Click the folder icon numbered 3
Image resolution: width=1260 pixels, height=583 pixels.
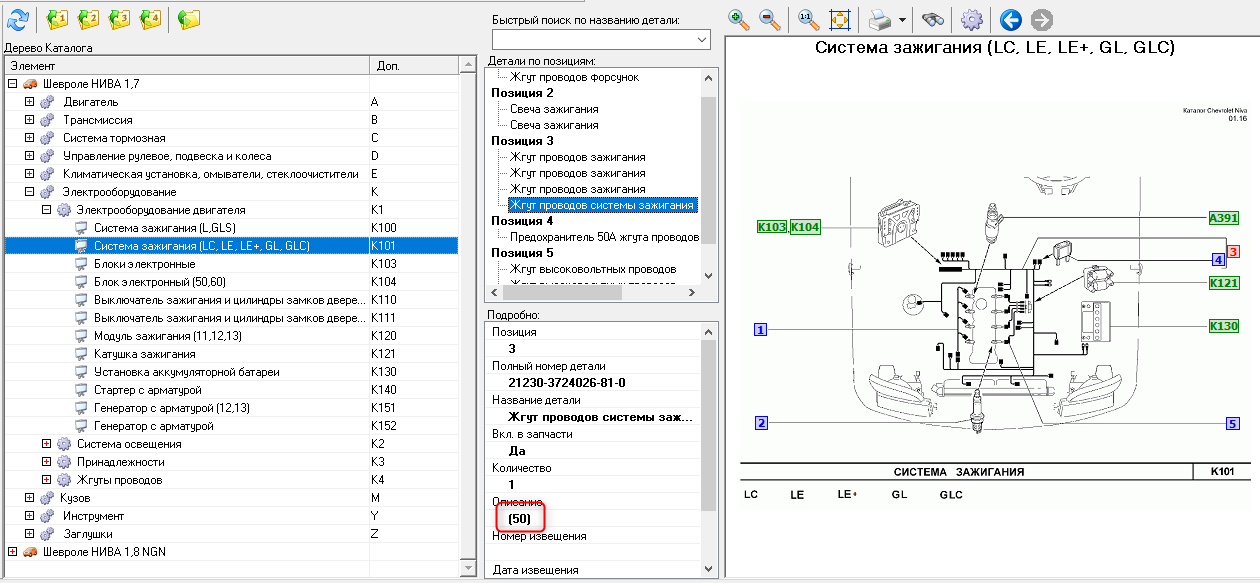click(x=119, y=18)
